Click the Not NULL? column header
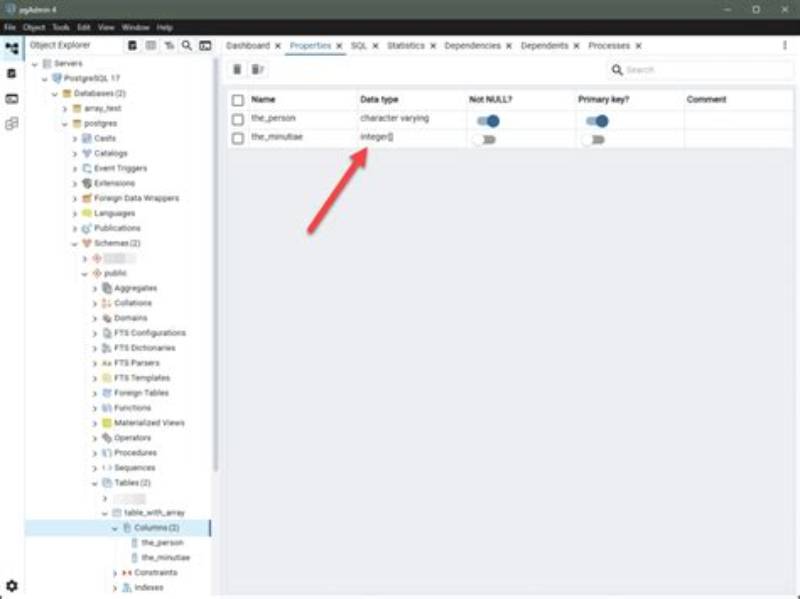800x599 pixels. pyautogui.click(x=490, y=99)
